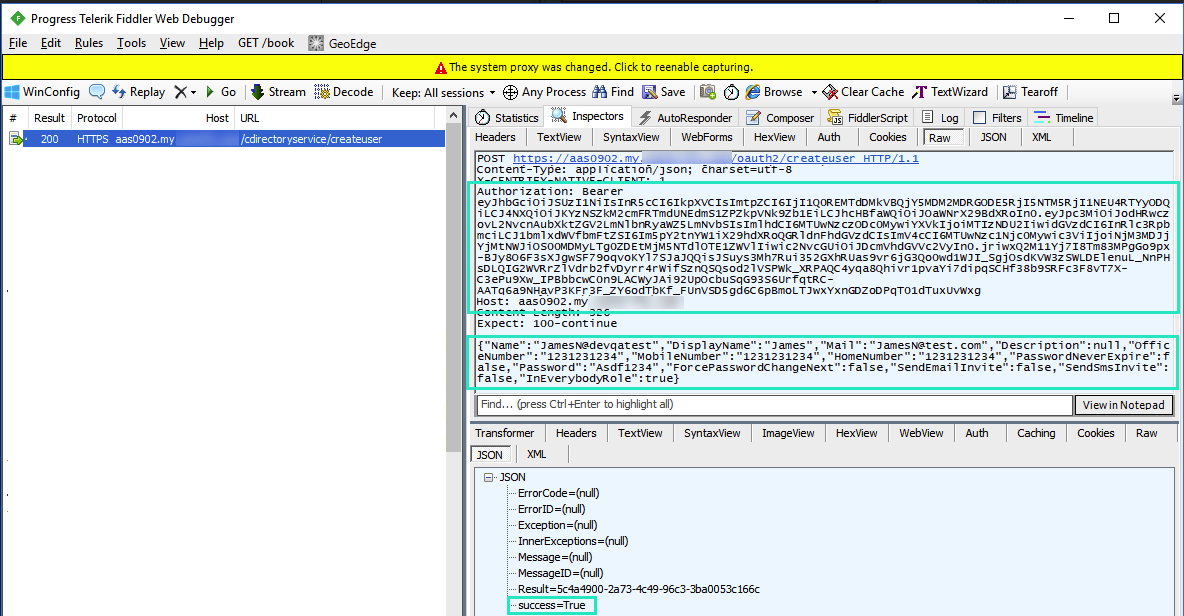
Task: Click the Tearoff toolbar button
Action: pos(1030,92)
